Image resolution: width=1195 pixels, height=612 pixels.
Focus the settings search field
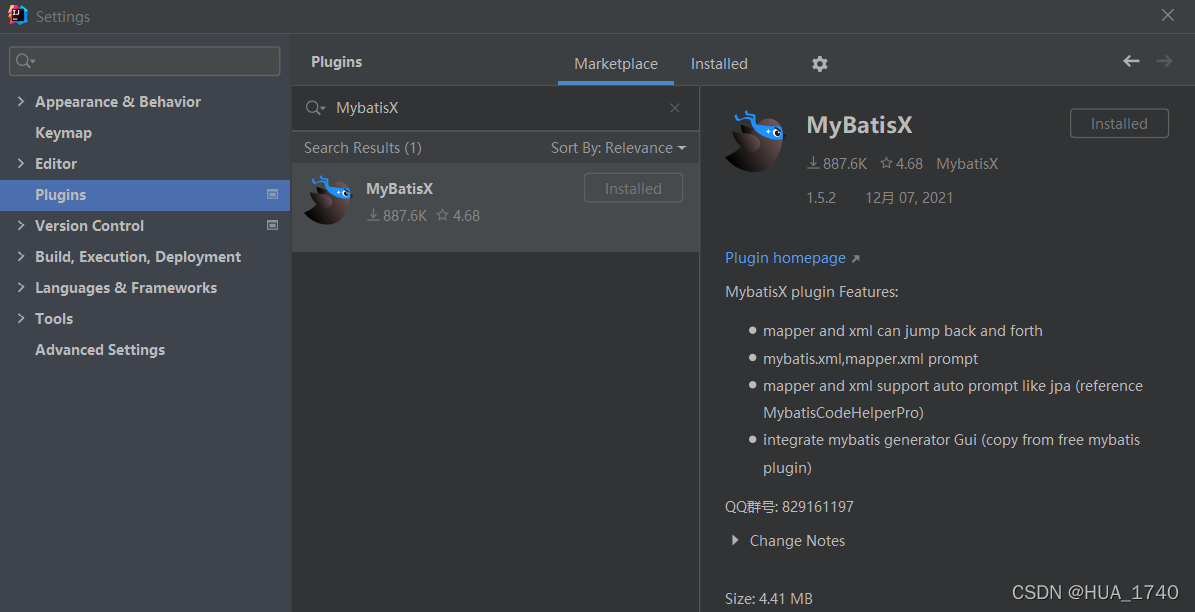click(x=144, y=61)
